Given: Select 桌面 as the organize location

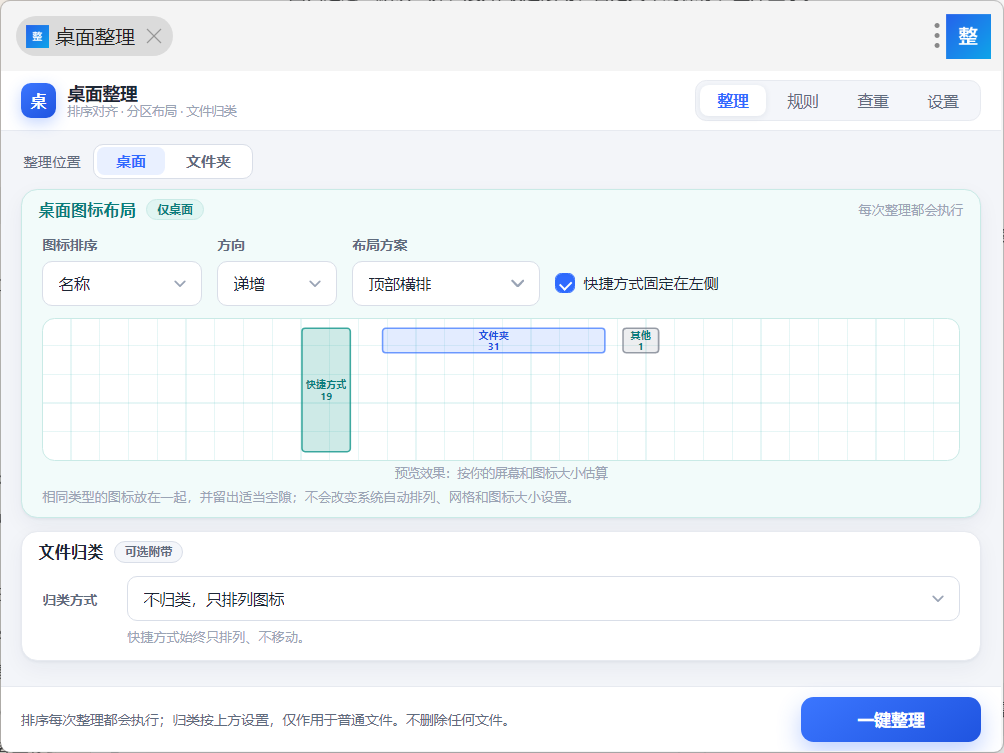Looking at the screenshot, I should 131,161.
